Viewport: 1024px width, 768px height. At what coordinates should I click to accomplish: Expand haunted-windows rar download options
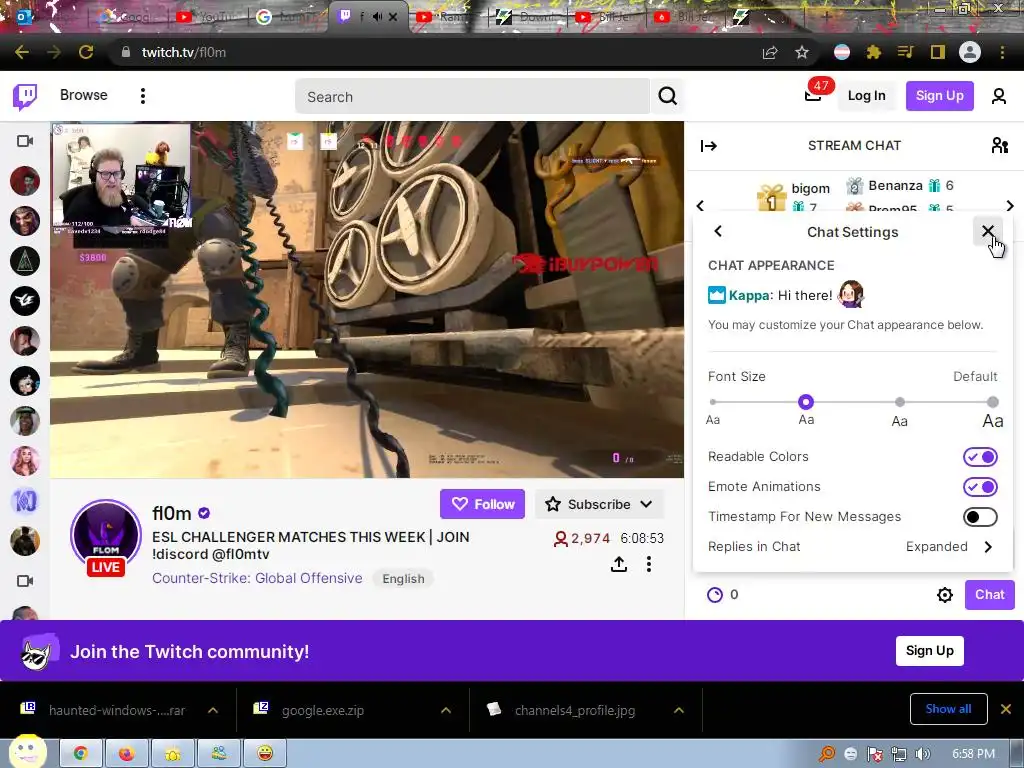[x=213, y=710]
